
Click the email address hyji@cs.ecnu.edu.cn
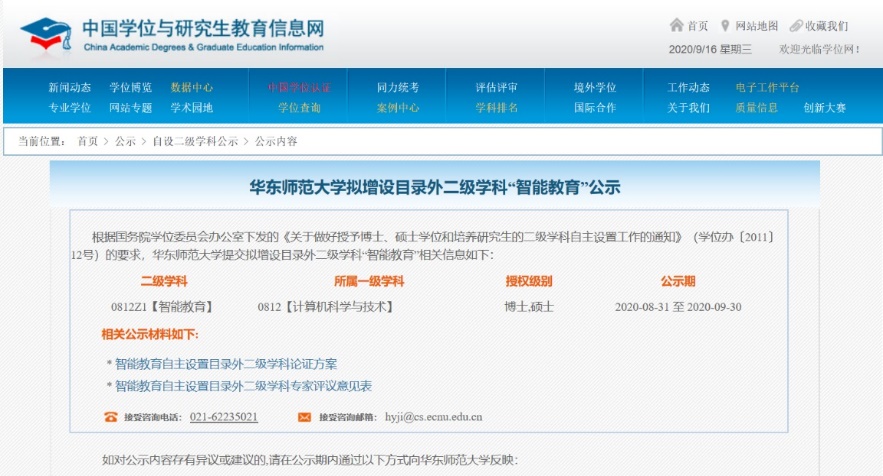pyautogui.click(x=434, y=417)
